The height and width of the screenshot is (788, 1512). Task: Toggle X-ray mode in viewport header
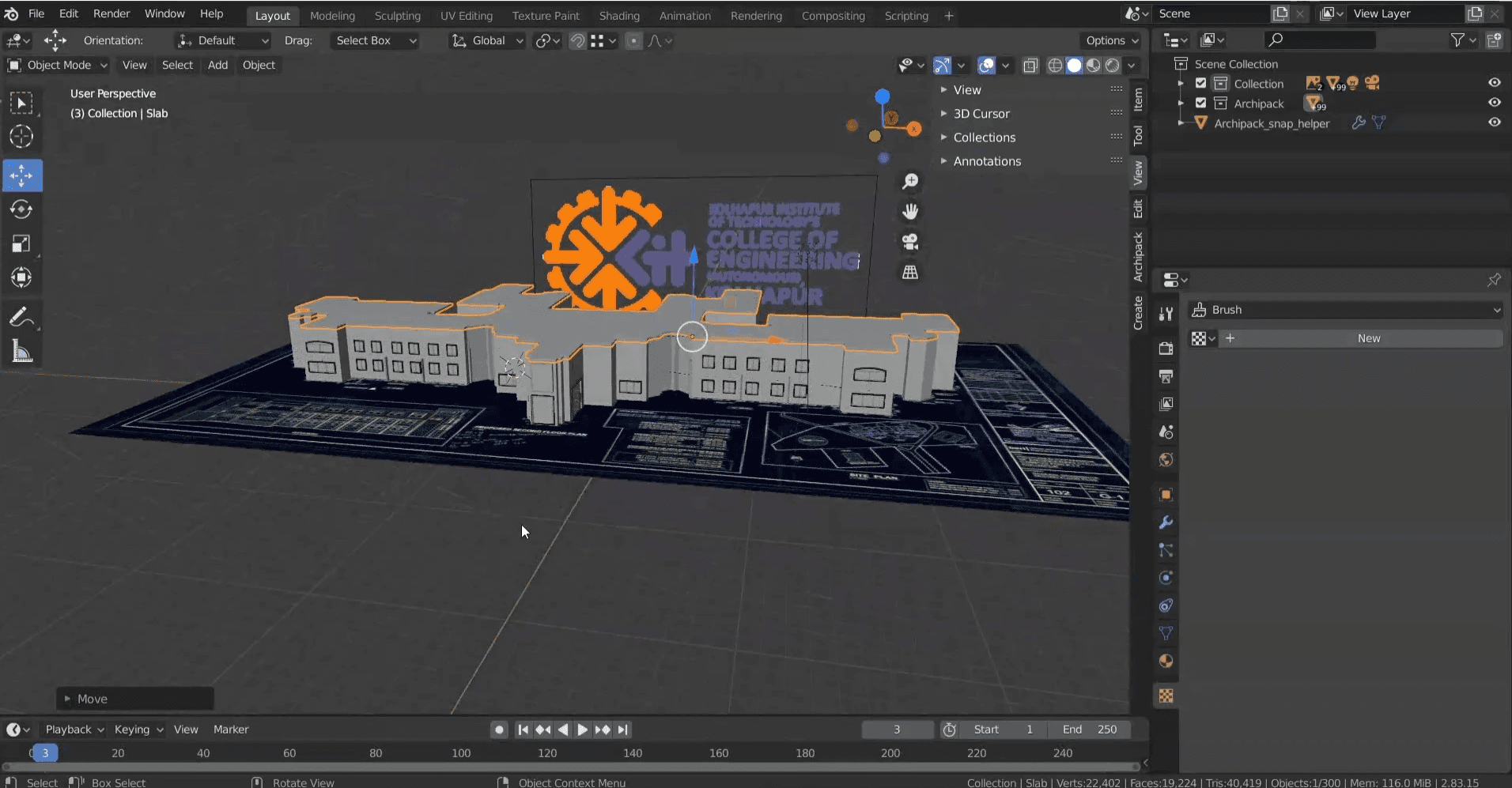pos(1030,66)
